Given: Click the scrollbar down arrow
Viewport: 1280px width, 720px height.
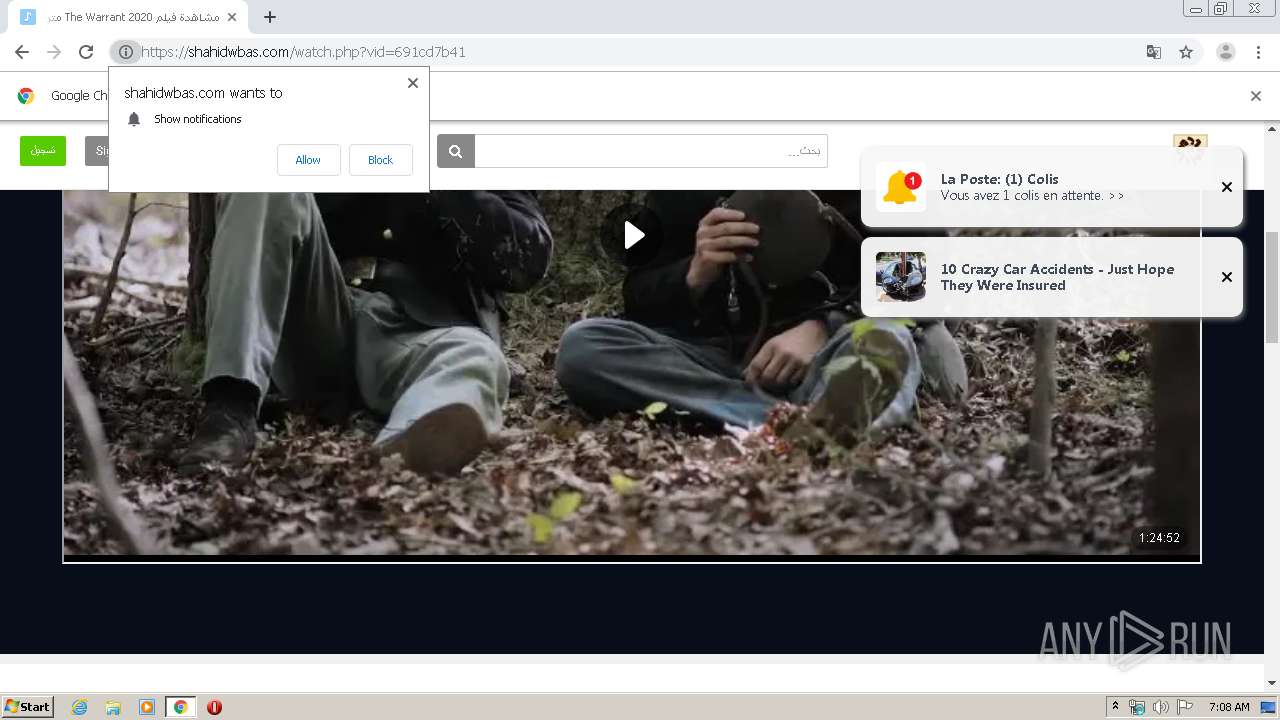Looking at the screenshot, I should pyautogui.click(x=1272, y=684).
